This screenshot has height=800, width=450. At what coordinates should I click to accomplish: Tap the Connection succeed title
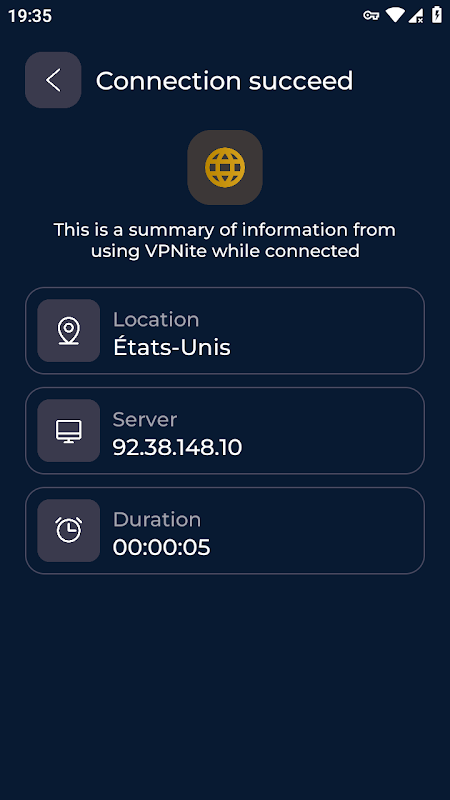[x=224, y=81]
